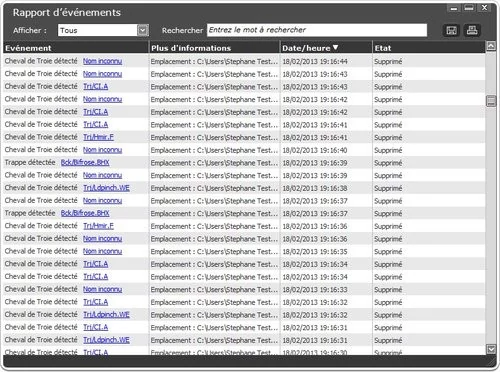Select date cell 18/02/2013 19:16:44

[x=315, y=61]
